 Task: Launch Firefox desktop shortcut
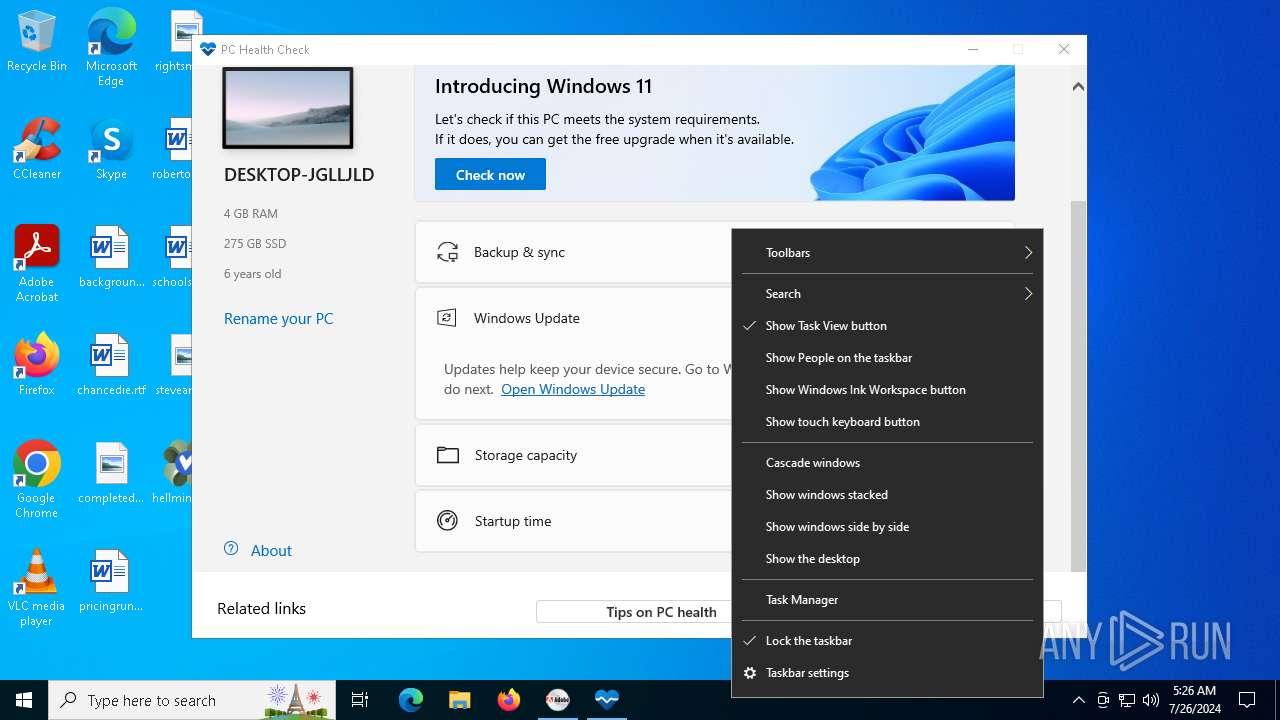(37, 365)
